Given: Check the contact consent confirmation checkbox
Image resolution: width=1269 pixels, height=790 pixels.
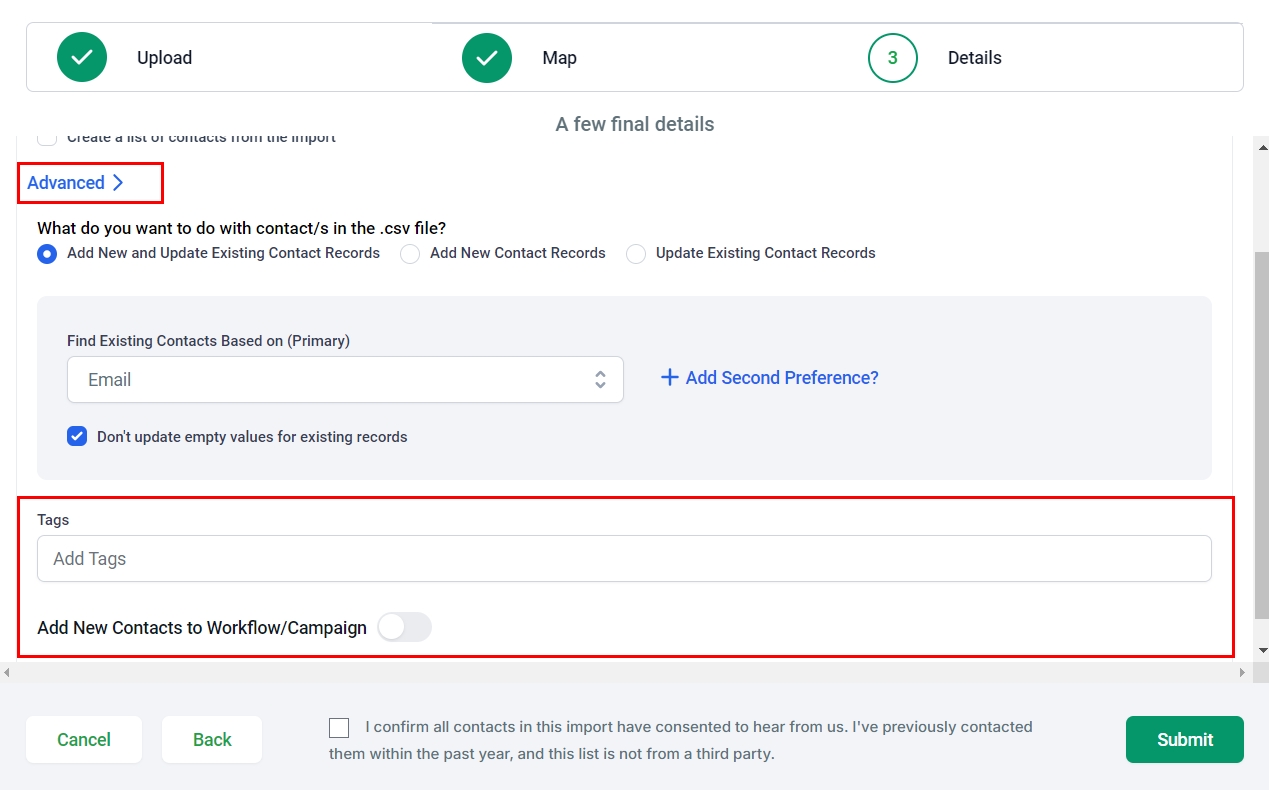Looking at the screenshot, I should (339, 728).
